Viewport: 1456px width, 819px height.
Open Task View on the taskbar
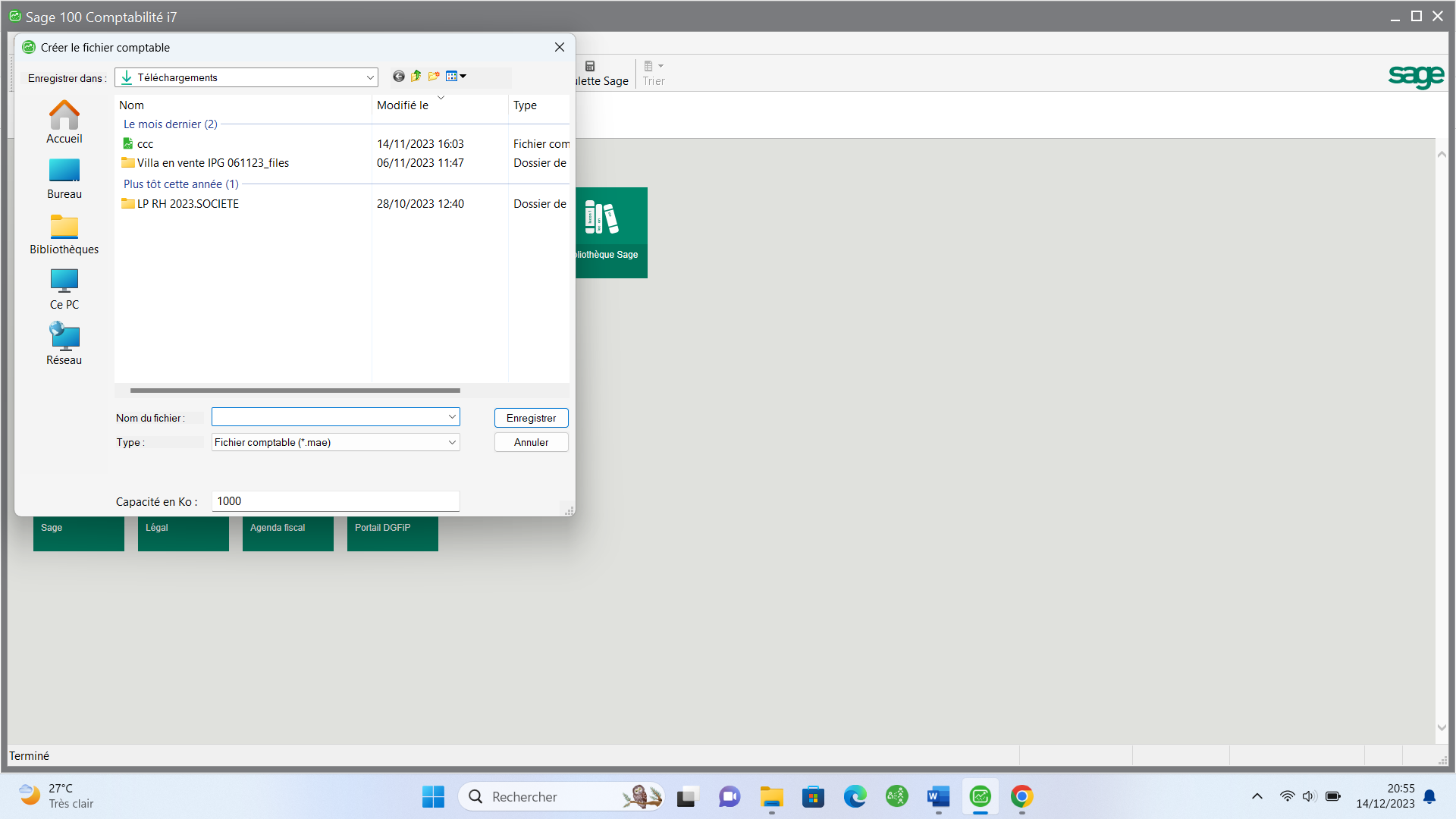pyautogui.click(x=687, y=796)
